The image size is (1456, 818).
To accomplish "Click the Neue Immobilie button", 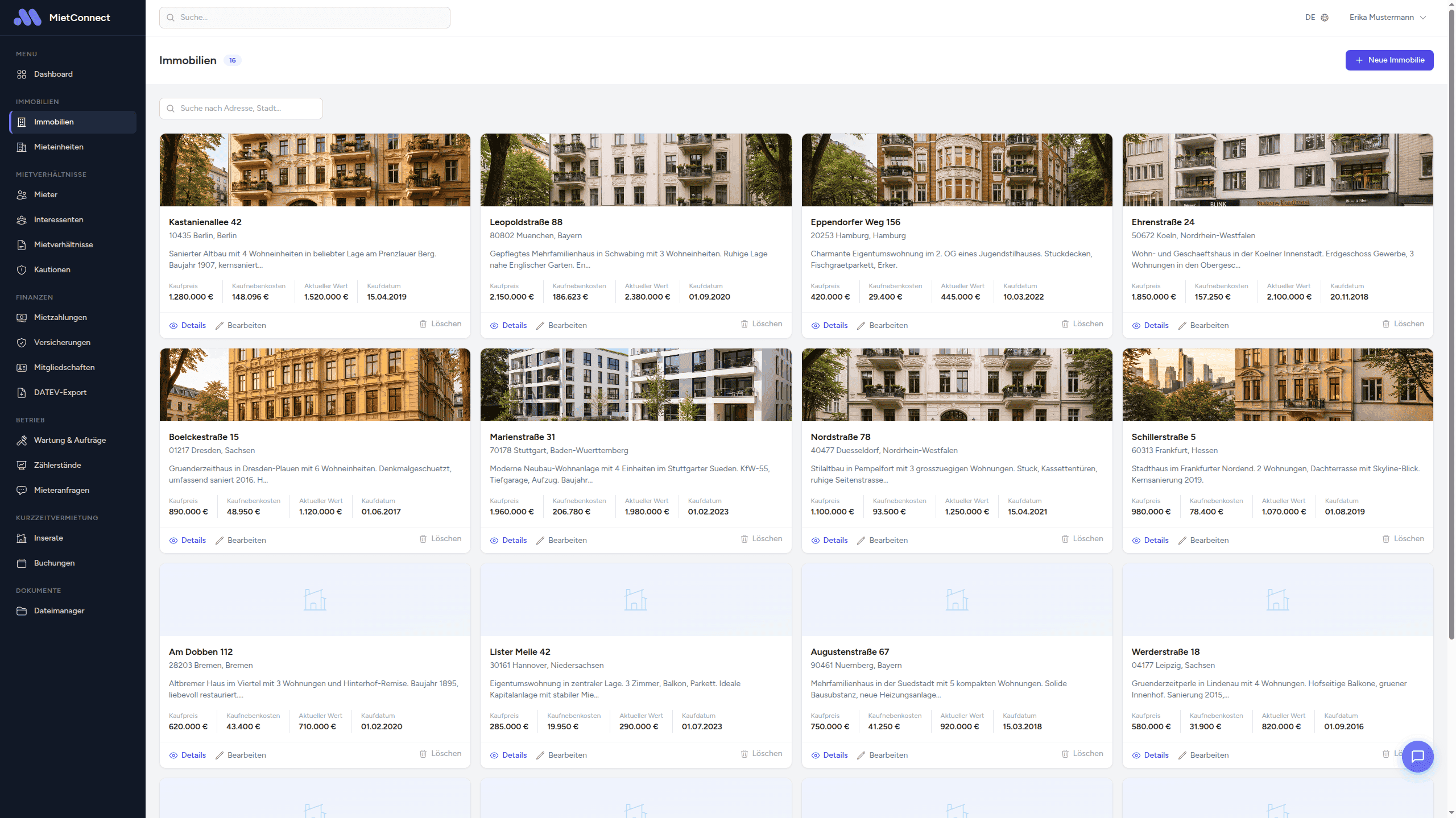I will tap(1389, 60).
